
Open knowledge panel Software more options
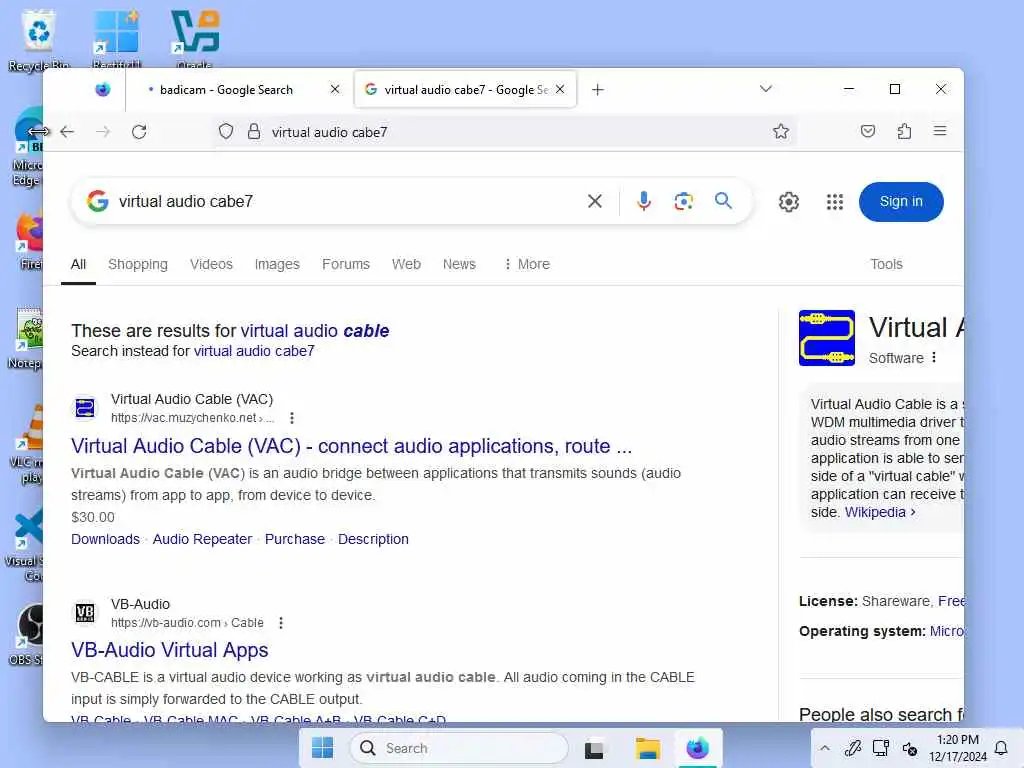[x=934, y=358]
